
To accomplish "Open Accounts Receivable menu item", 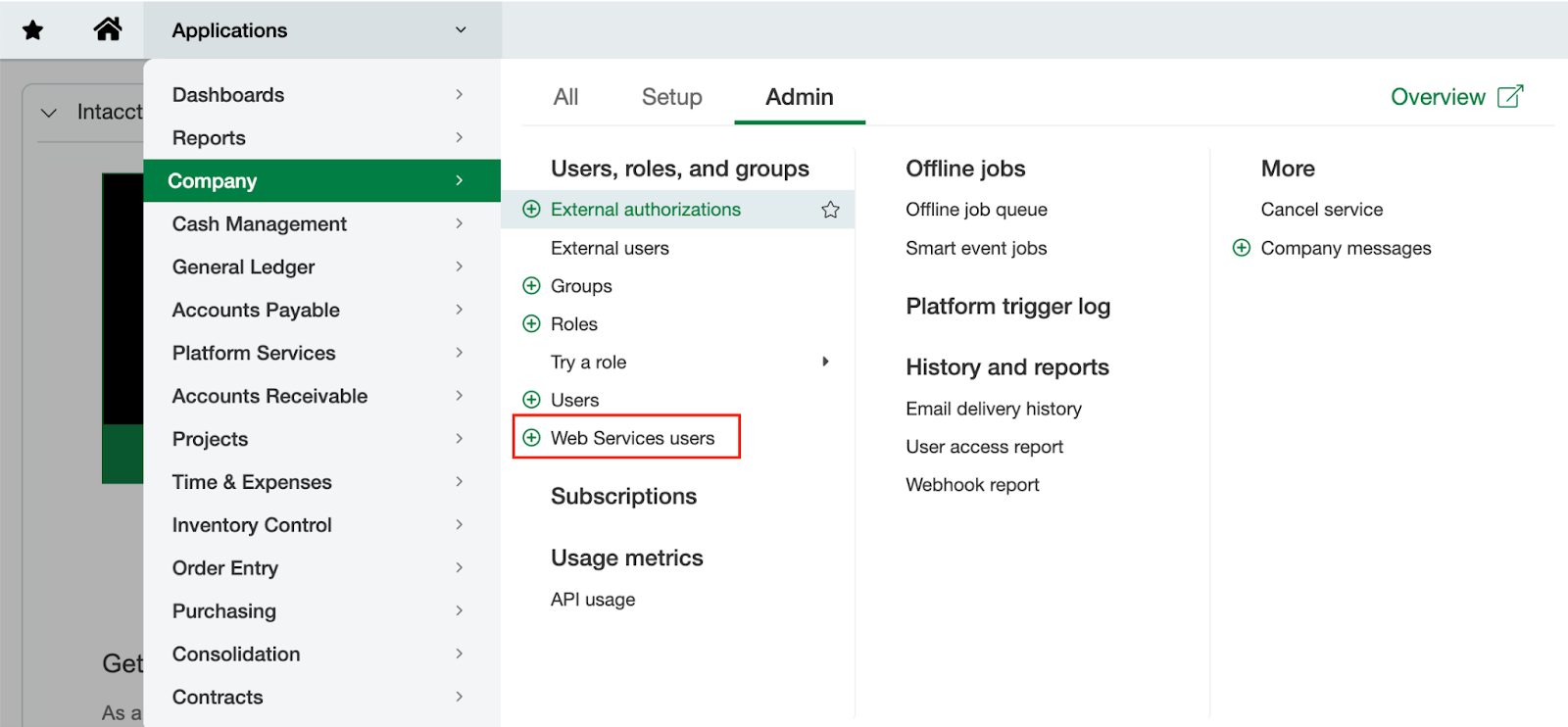I will [x=322, y=396].
